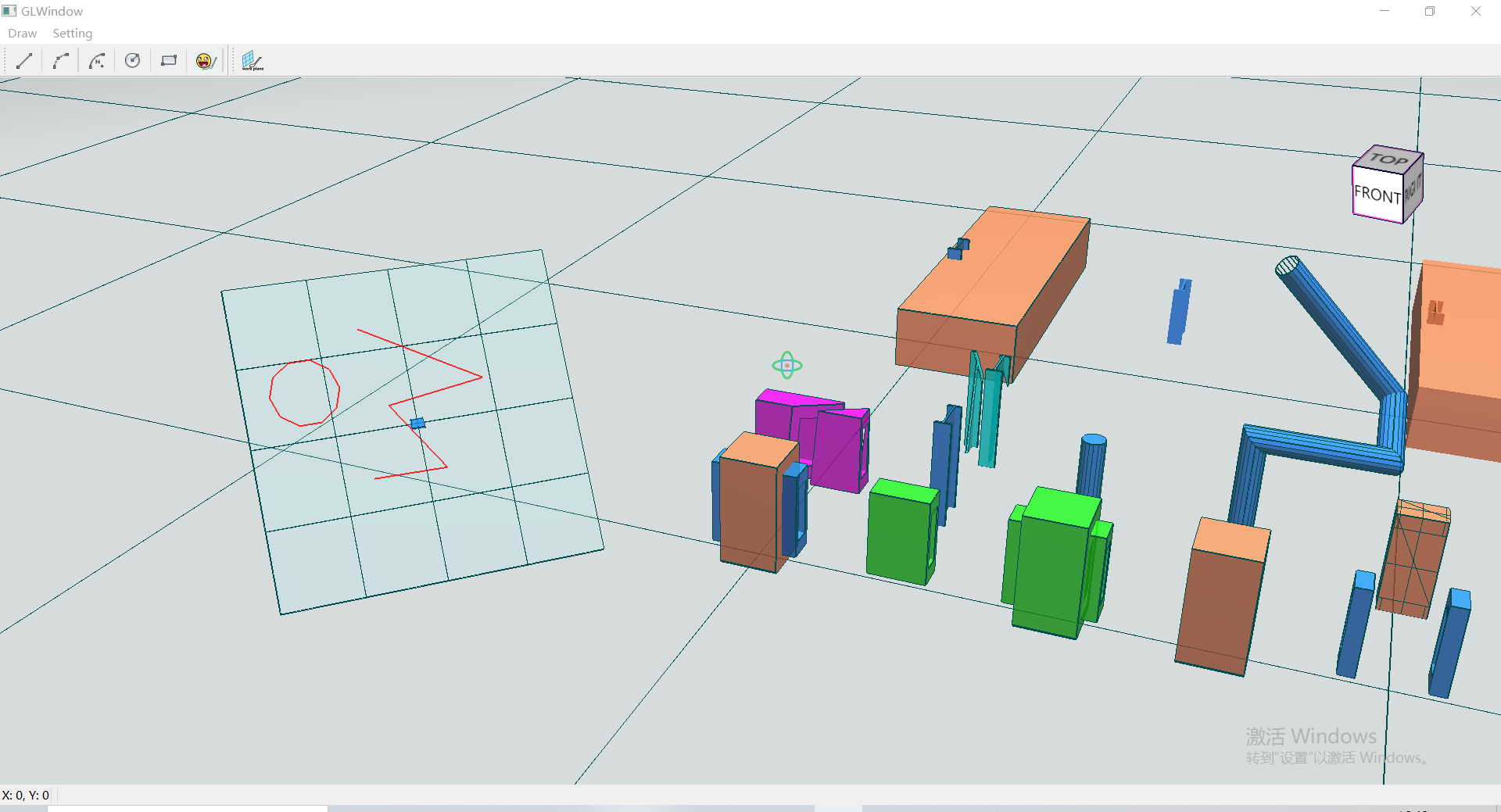Click the RIGHT face of view cube

pyautogui.click(x=1413, y=188)
